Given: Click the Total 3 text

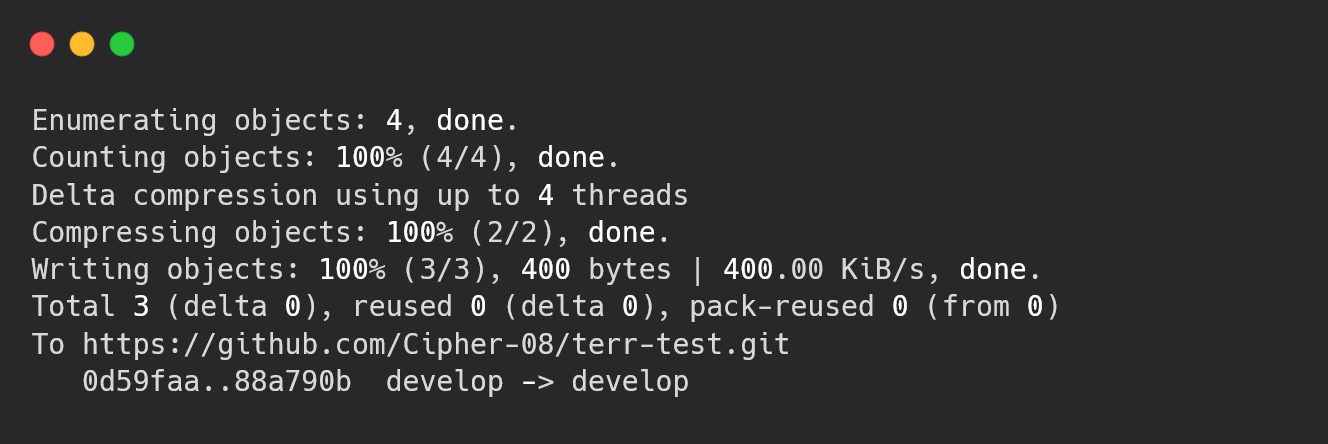Looking at the screenshot, I should (x=90, y=307).
